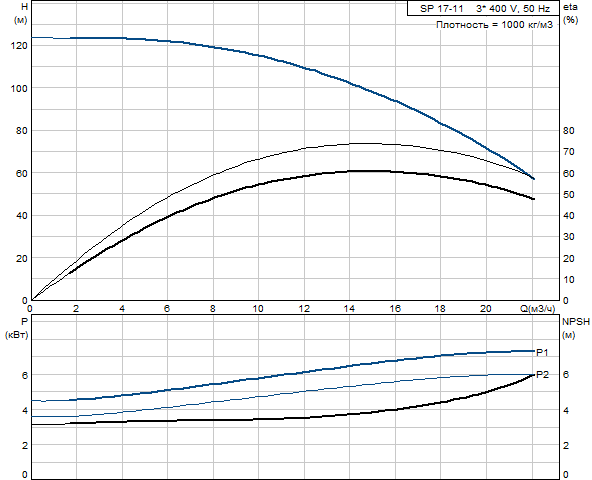592x480 pixels.
Task: Click the 20 tick on the flow axis
Action: (x=486, y=309)
